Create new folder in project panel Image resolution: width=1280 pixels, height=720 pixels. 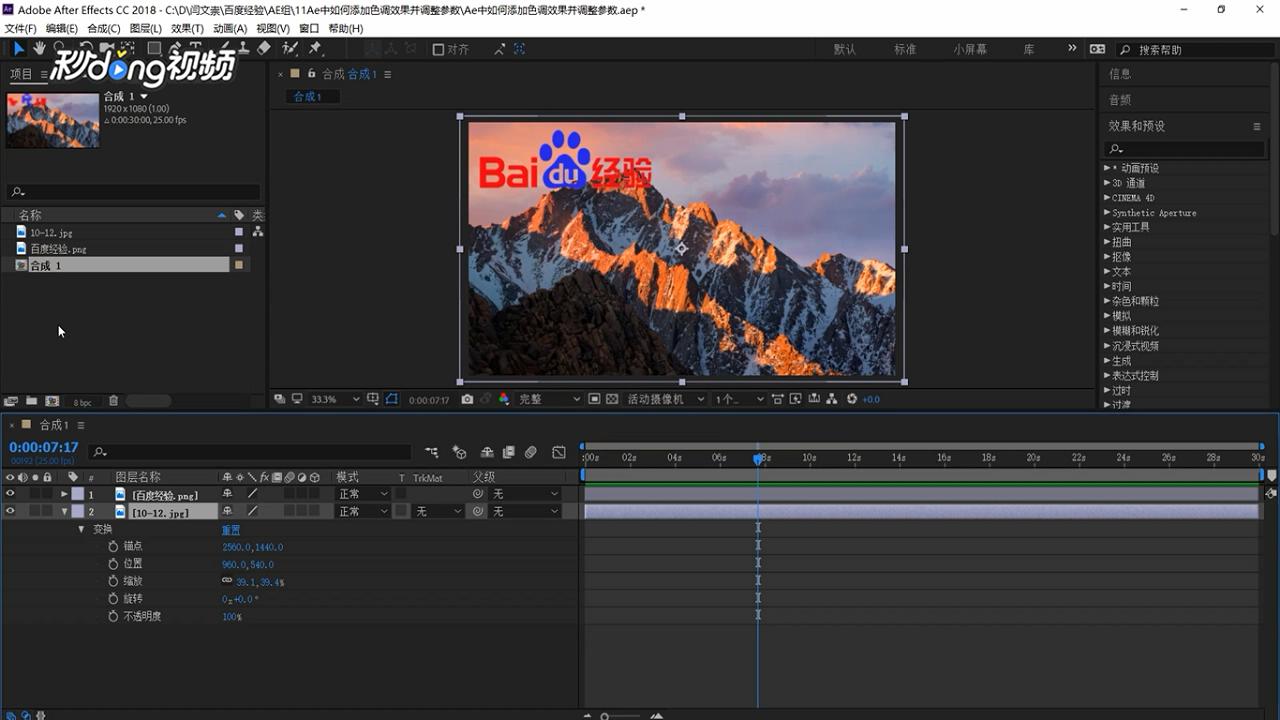(x=31, y=401)
